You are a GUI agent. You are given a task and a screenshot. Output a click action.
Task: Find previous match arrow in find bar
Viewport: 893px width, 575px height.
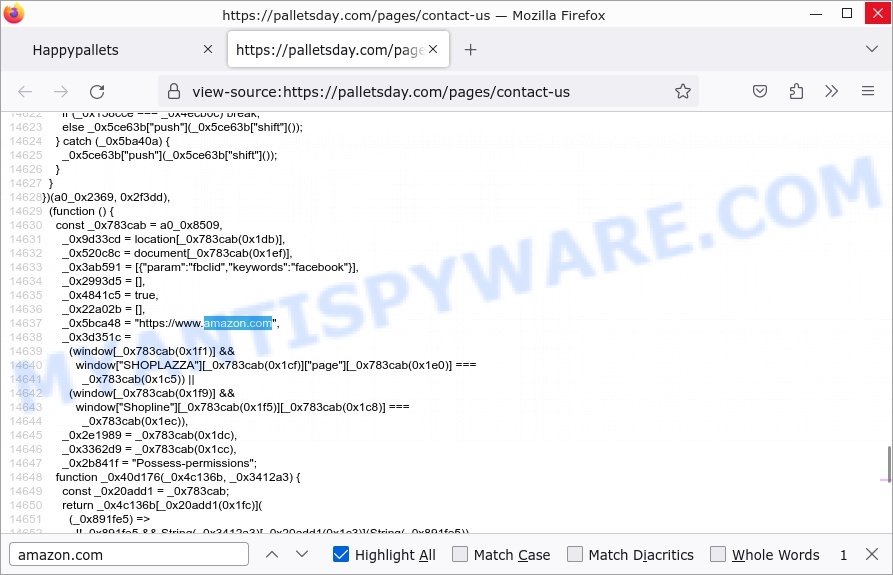click(272, 554)
